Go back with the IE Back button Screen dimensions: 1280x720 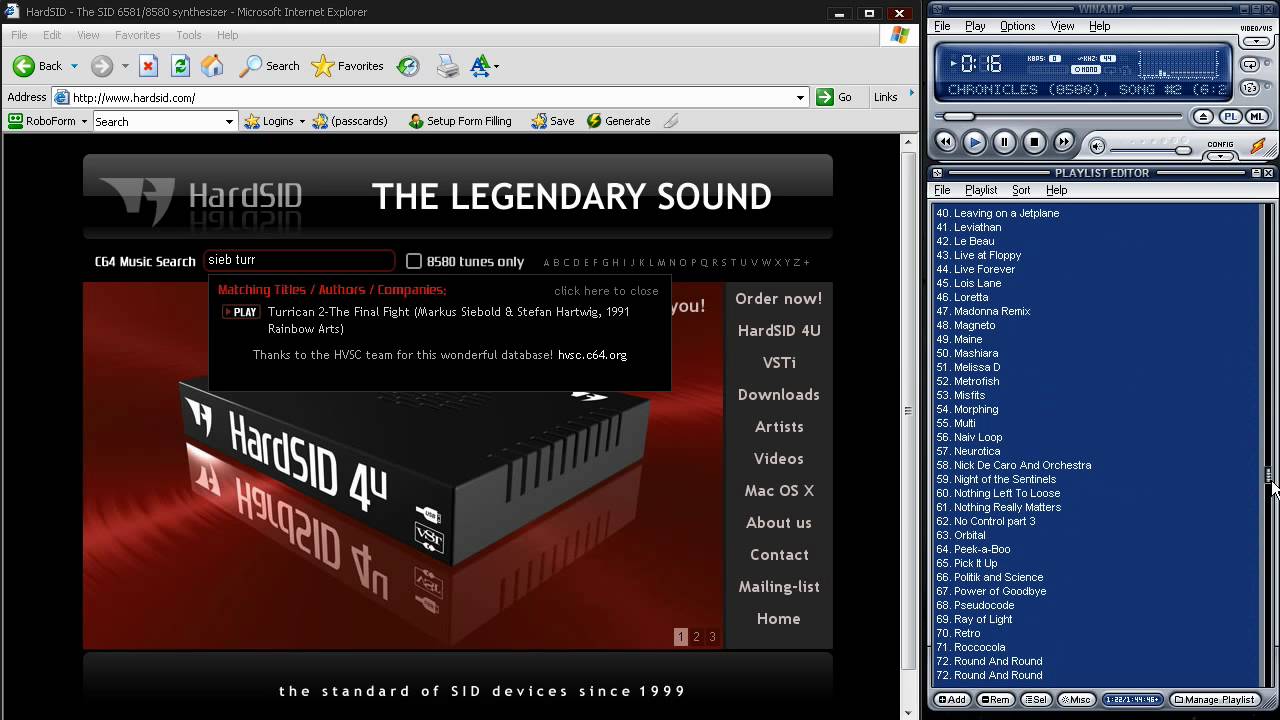click(37, 66)
